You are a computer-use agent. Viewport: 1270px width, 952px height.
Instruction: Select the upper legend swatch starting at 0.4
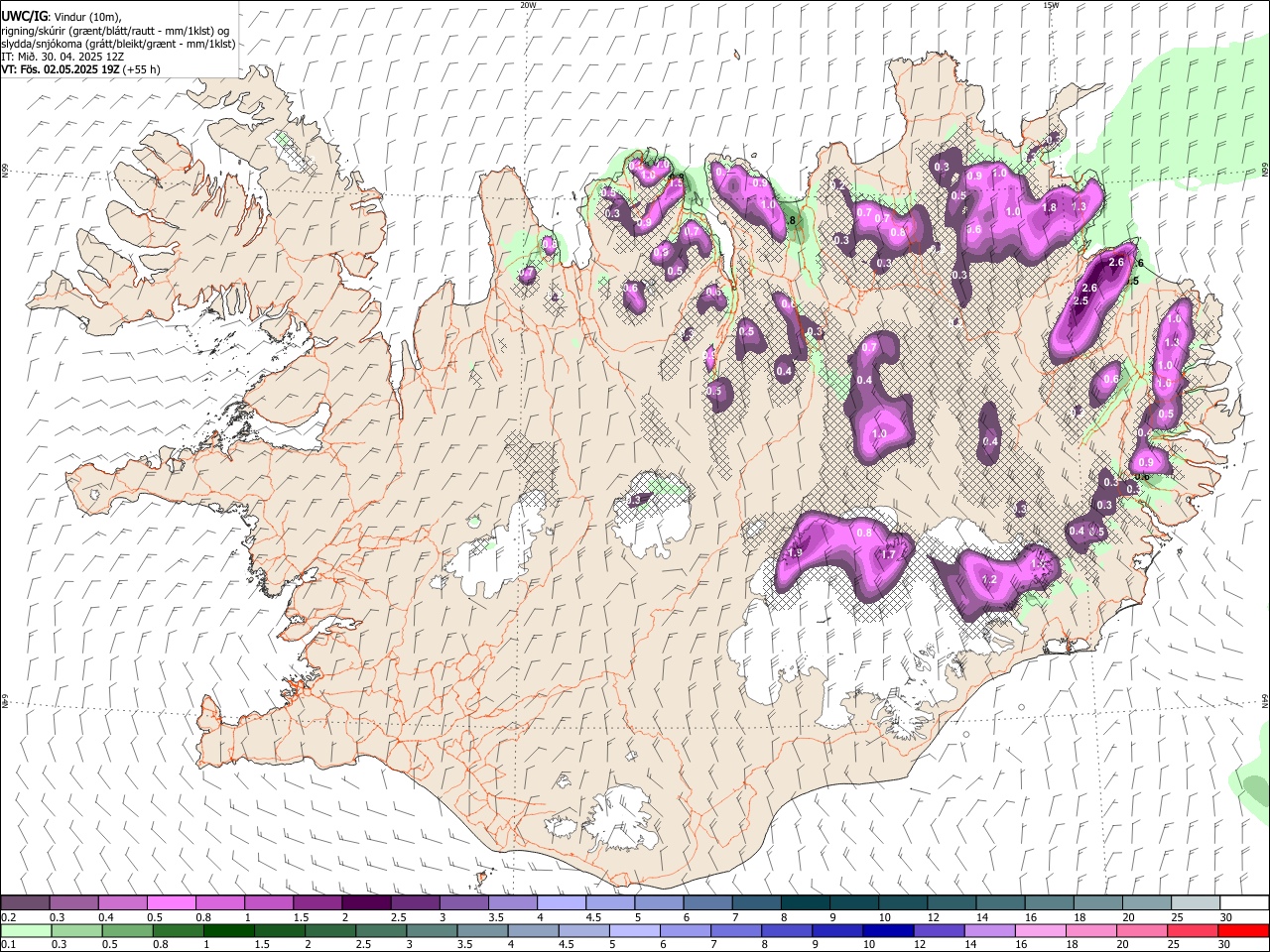click(123, 902)
